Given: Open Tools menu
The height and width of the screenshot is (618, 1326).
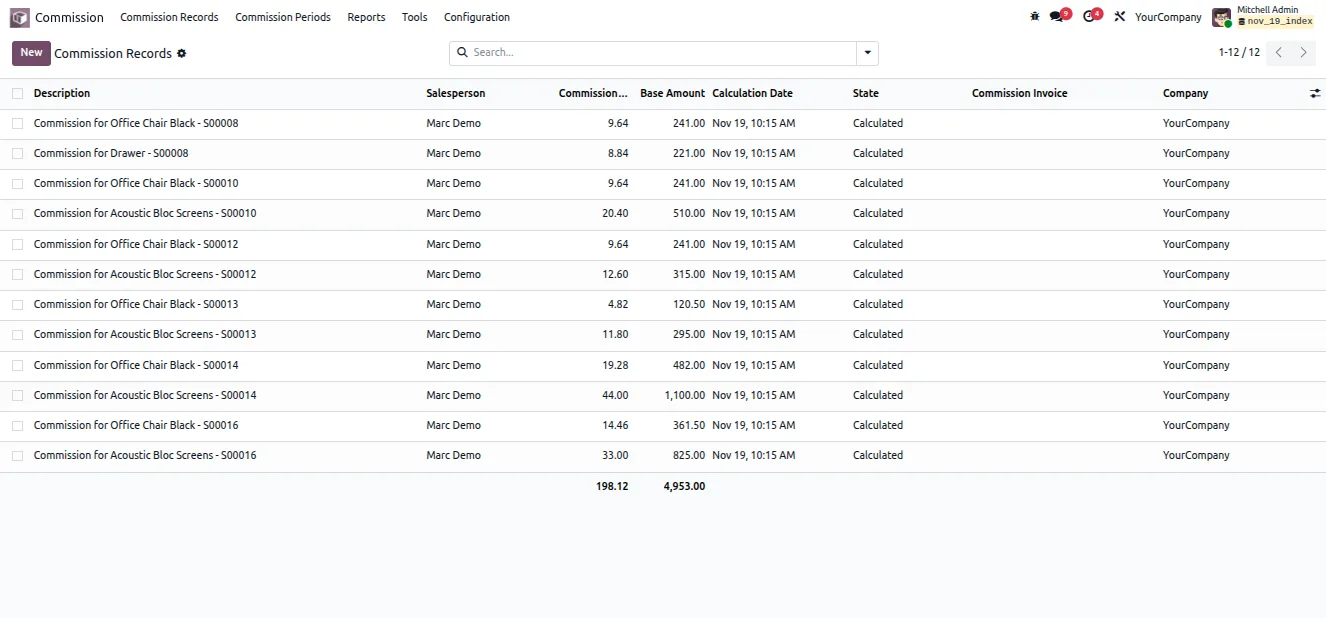Looking at the screenshot, I should pos(414,17).
